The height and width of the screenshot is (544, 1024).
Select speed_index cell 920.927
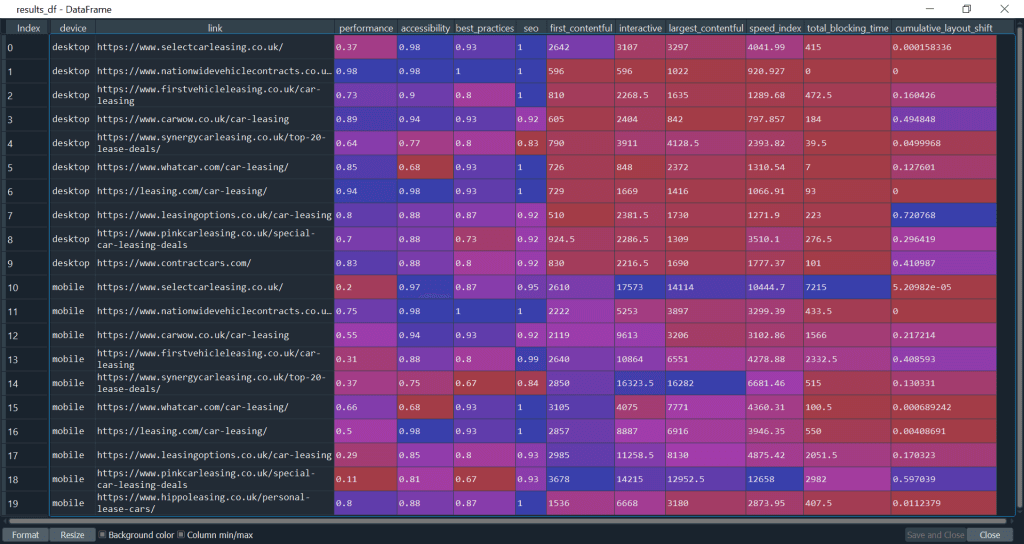tap(775, 71)
